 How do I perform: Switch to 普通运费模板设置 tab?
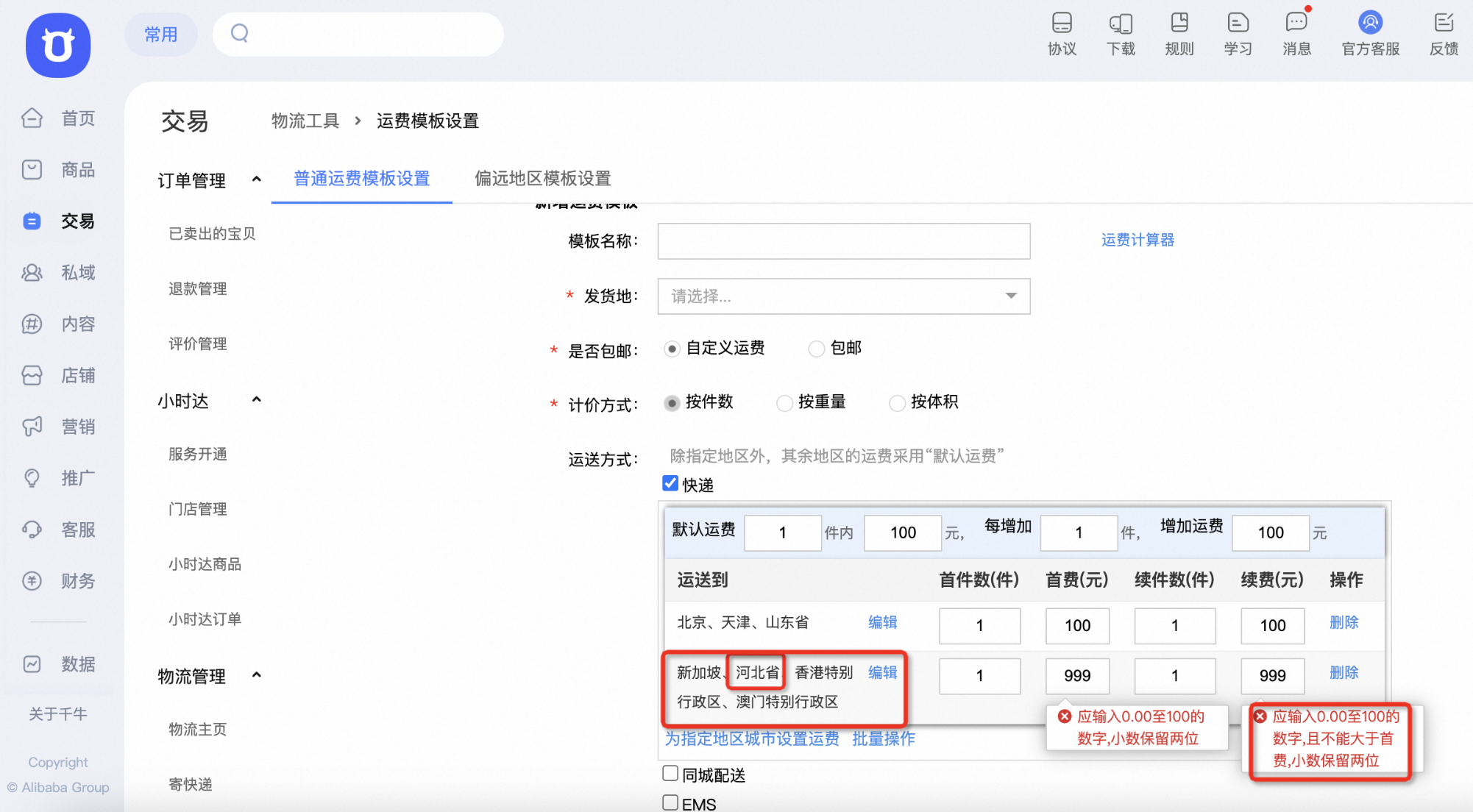click(361, 179)
